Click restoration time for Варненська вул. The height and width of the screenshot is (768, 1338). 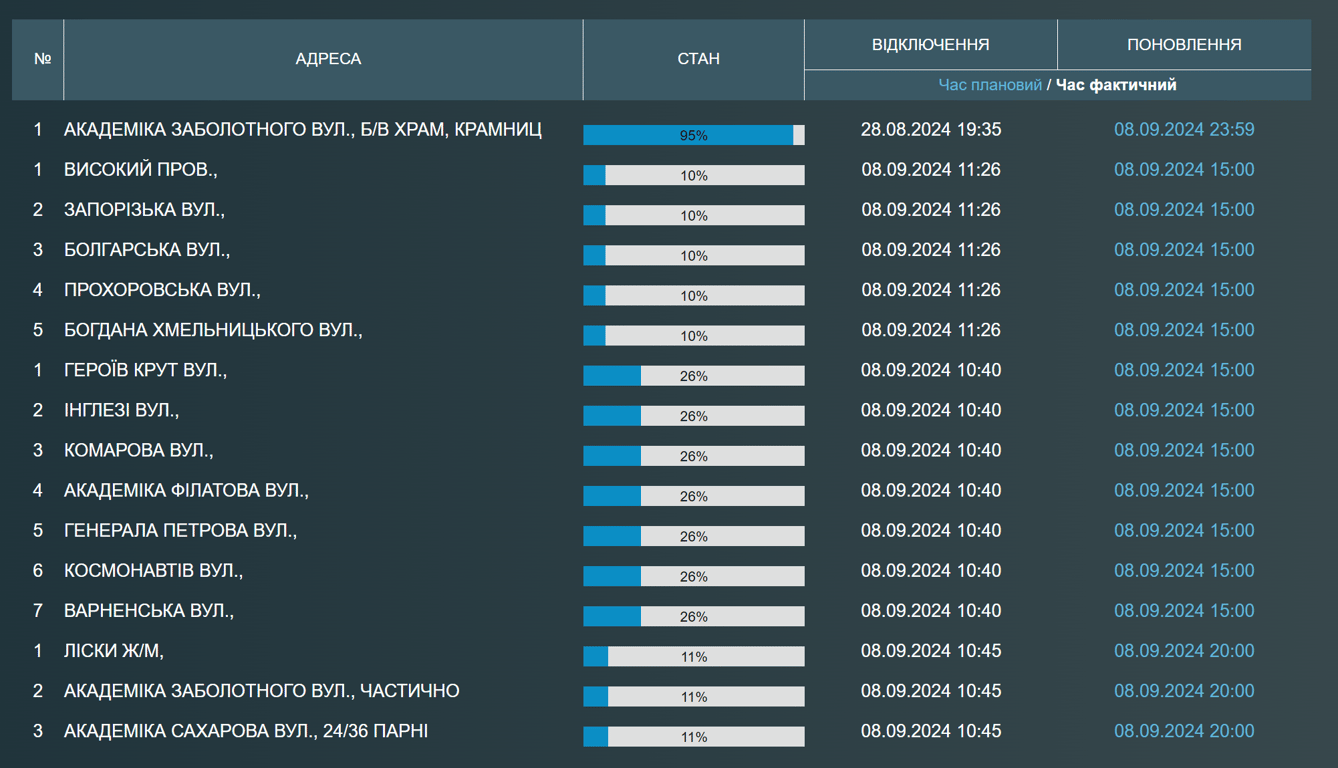coord(1184,610)
